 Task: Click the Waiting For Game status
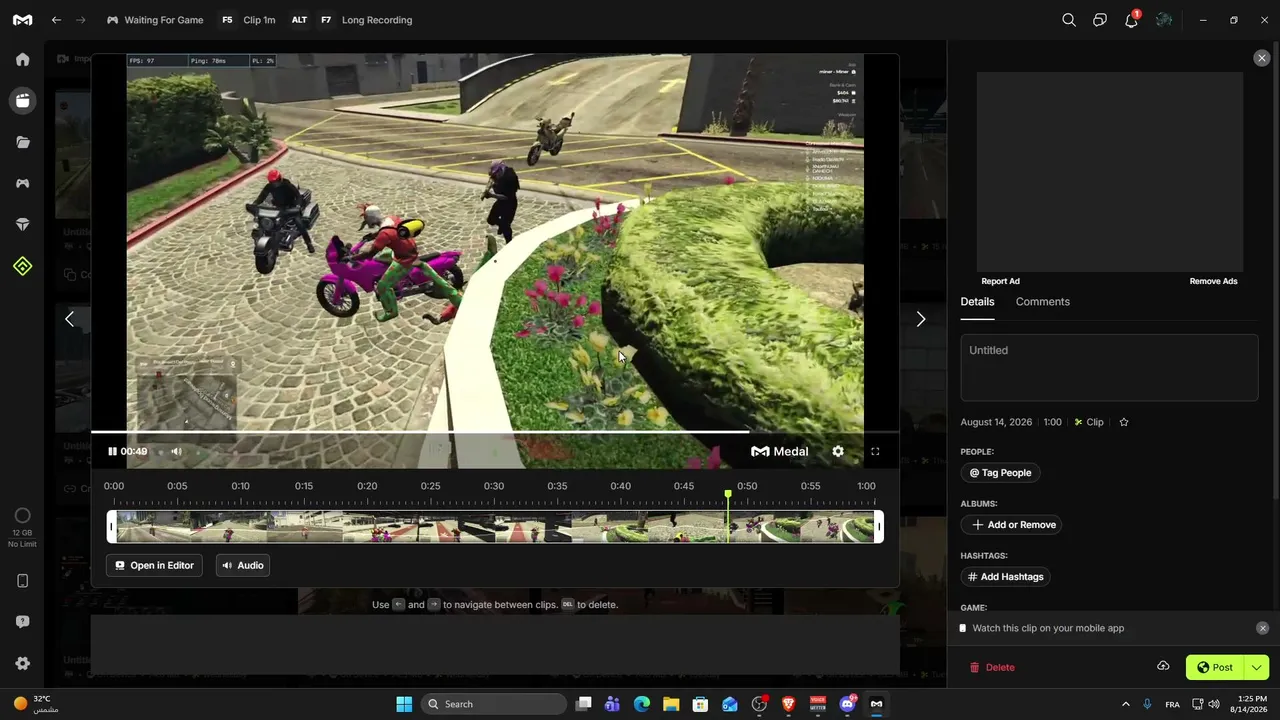coord(155,20)
